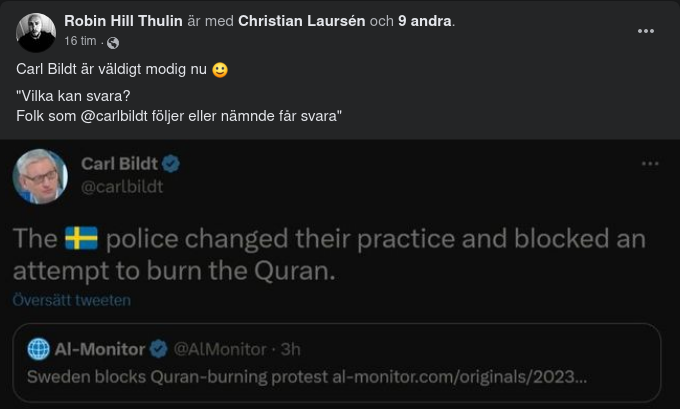Click 'Översätt tweeten' translate link

click(x=71, y=300)
